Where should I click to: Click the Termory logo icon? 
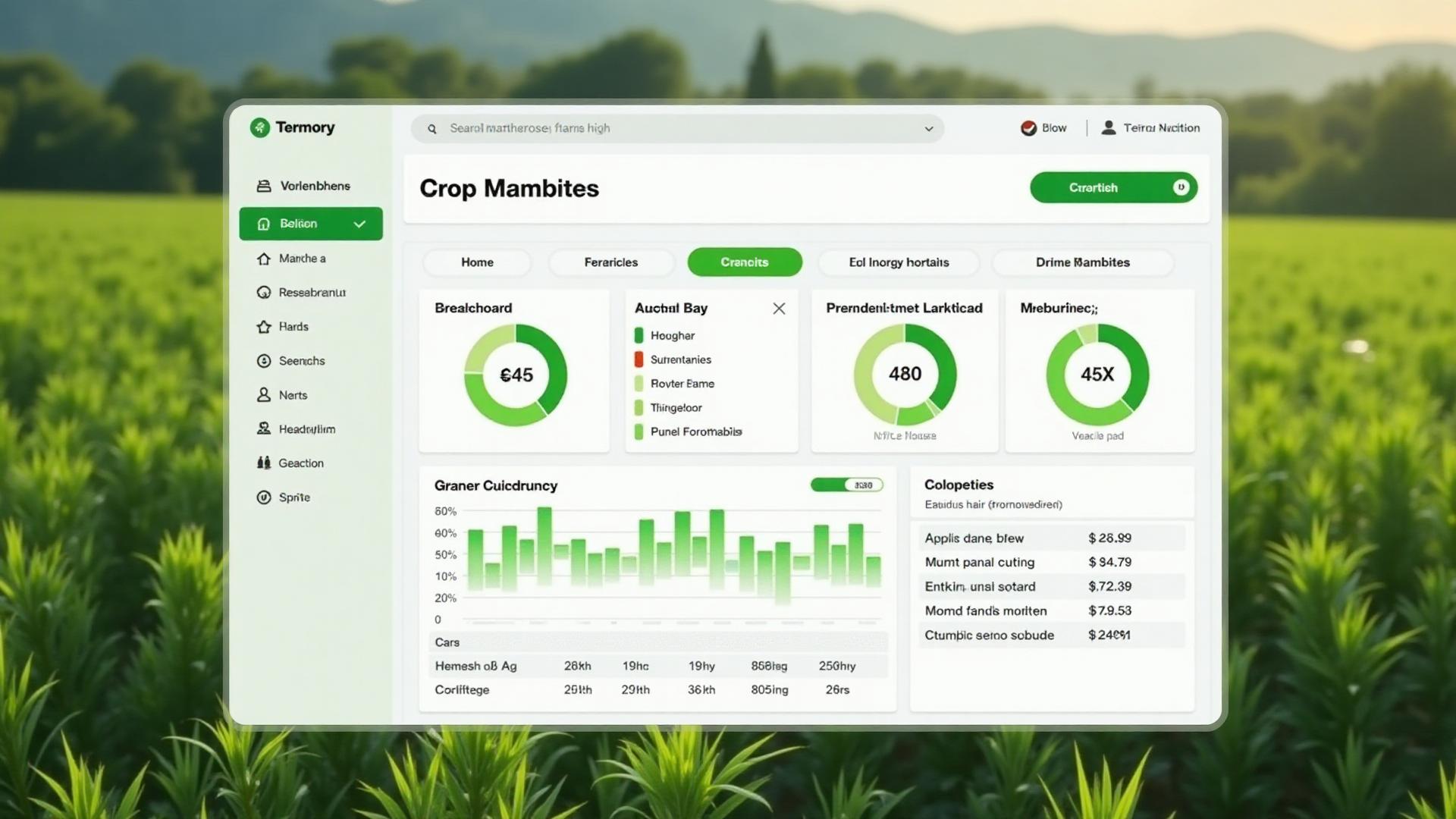[260, 127]
